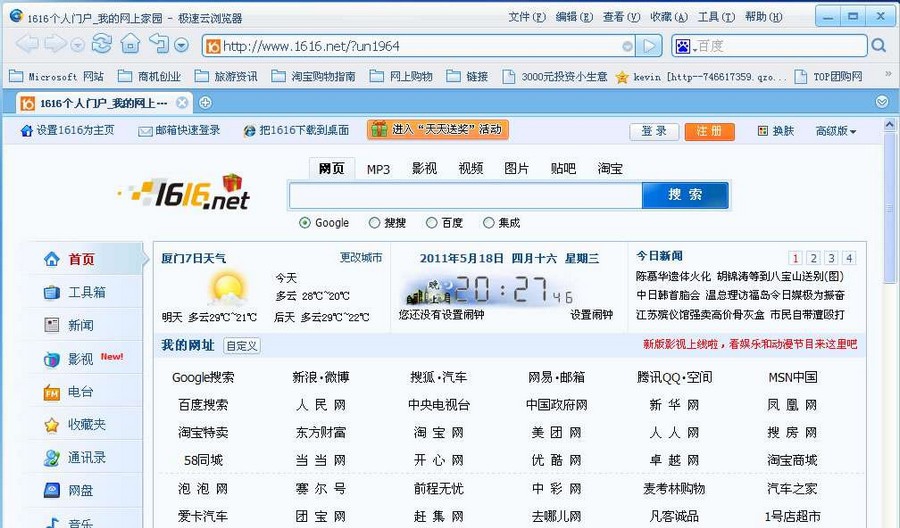Click the Undo closed tab icon
Screen dimensions: 900x528
tap(160, 43)
